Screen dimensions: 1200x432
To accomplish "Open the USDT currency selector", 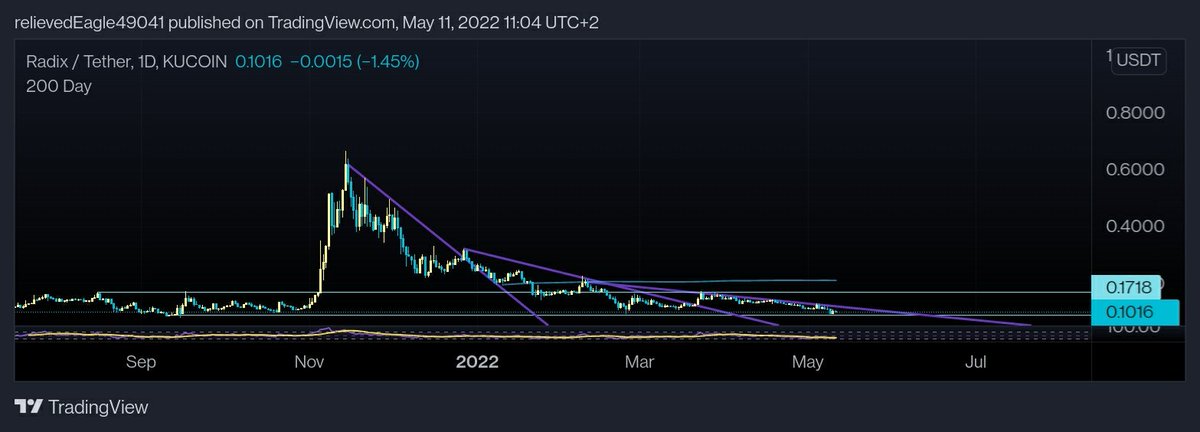I will (x=1139, y=60).
